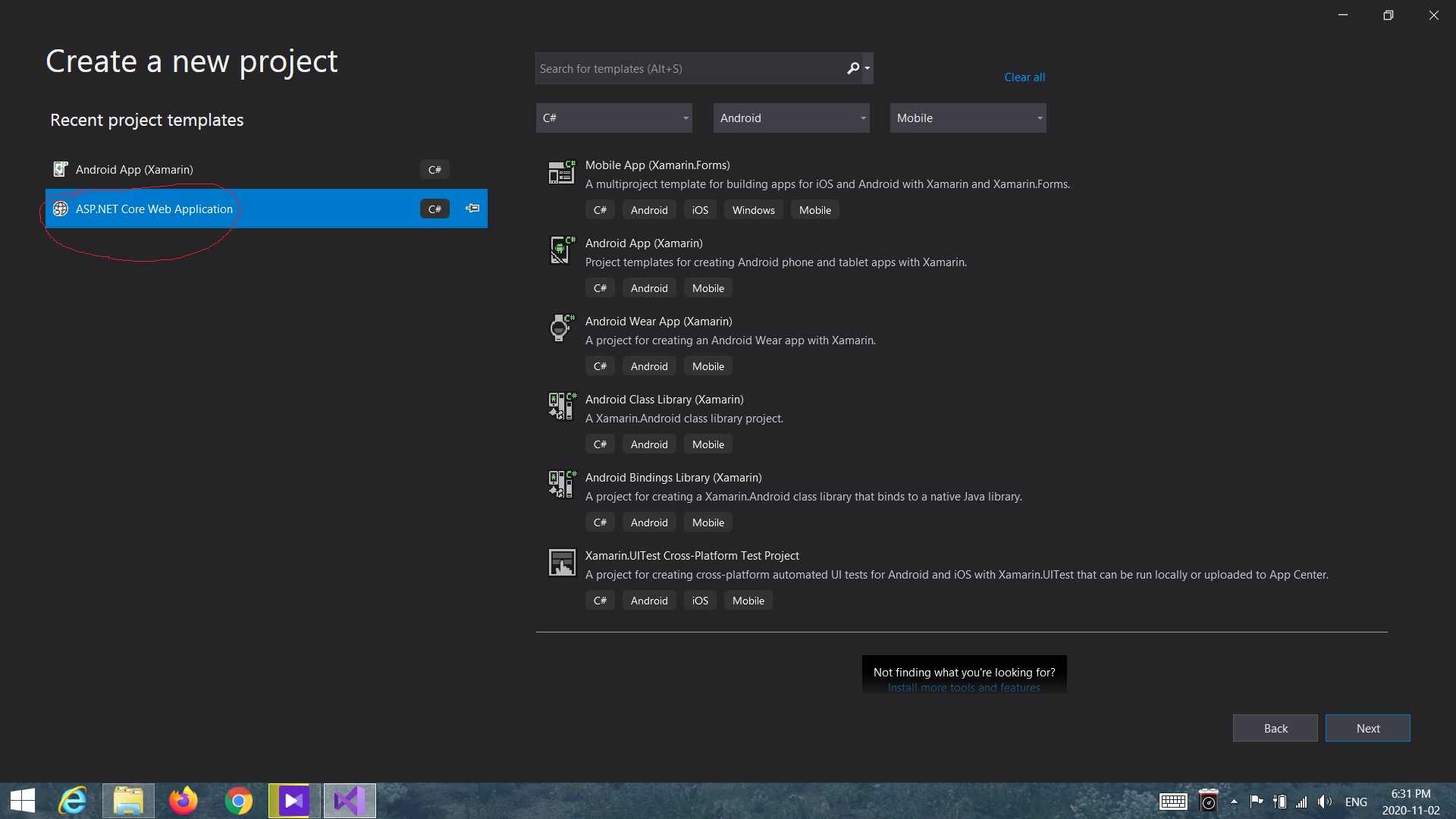Image resolution: width=1456 pixels, height=819 pixels.
Task: Click the C# tag under Android Class Library
Action: point(600,444)
